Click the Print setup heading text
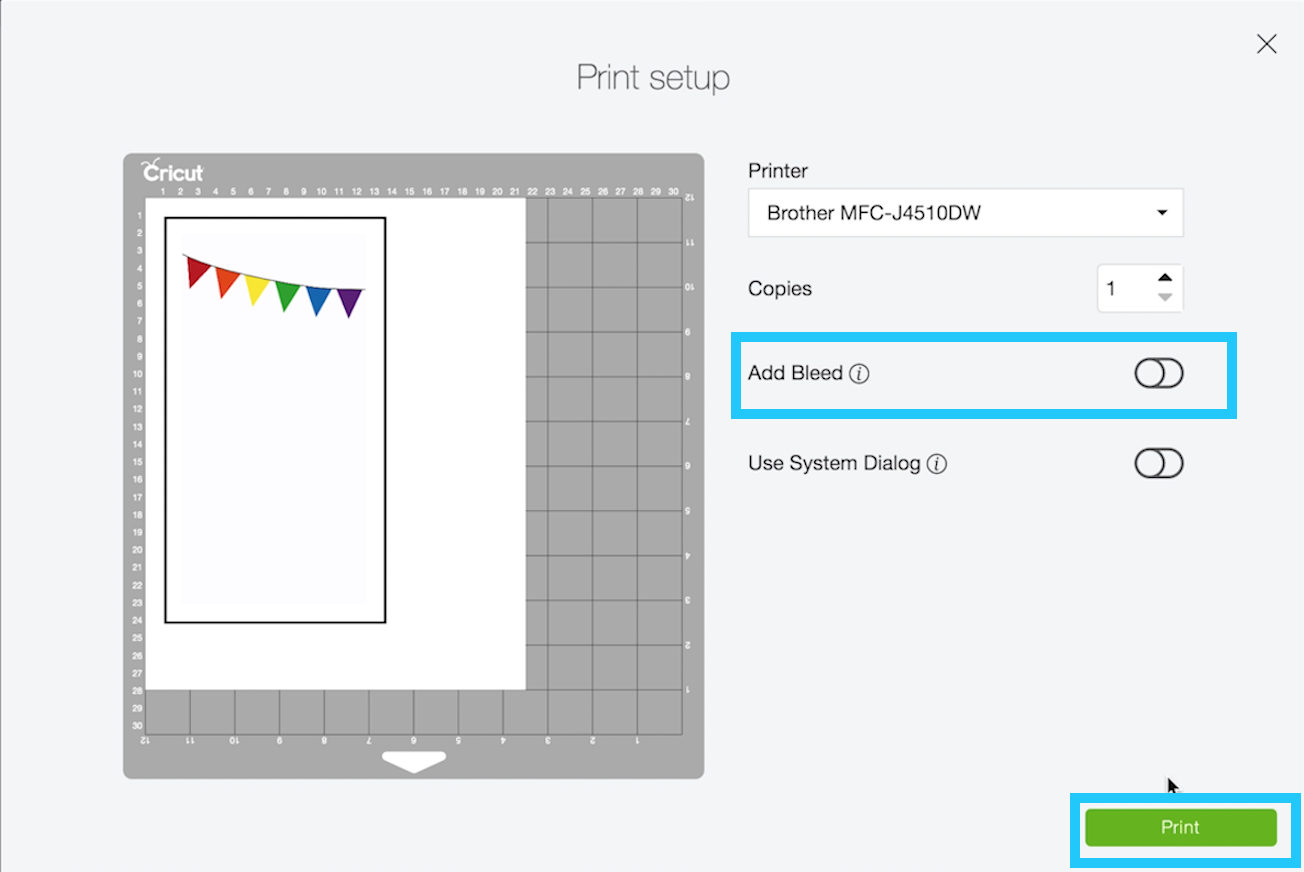Image resolution: width=1304 pixels, height=872 pixels. (x=653, y=78)
